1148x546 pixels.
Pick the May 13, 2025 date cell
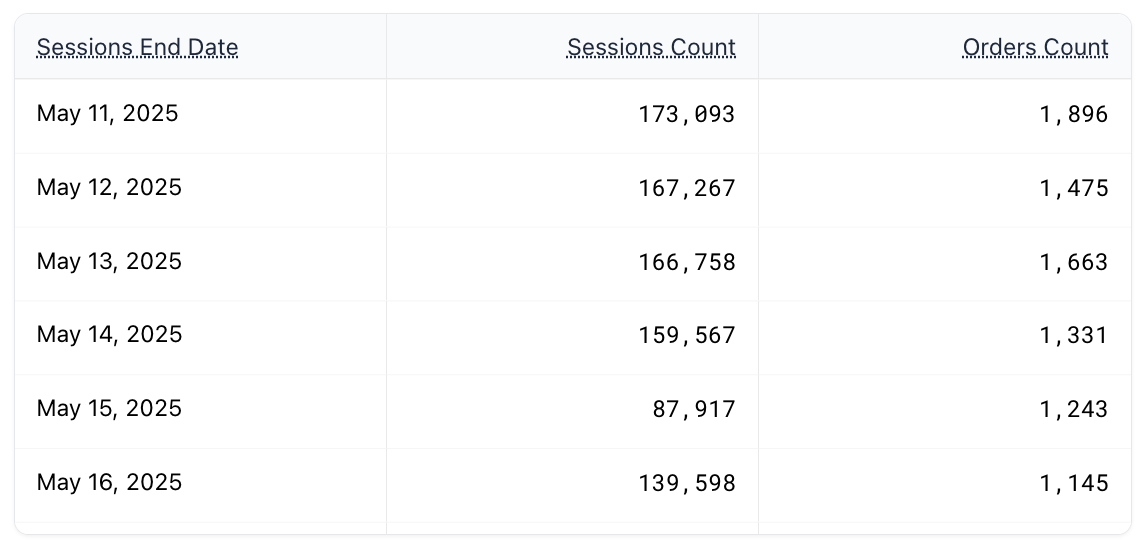[109, 262]
